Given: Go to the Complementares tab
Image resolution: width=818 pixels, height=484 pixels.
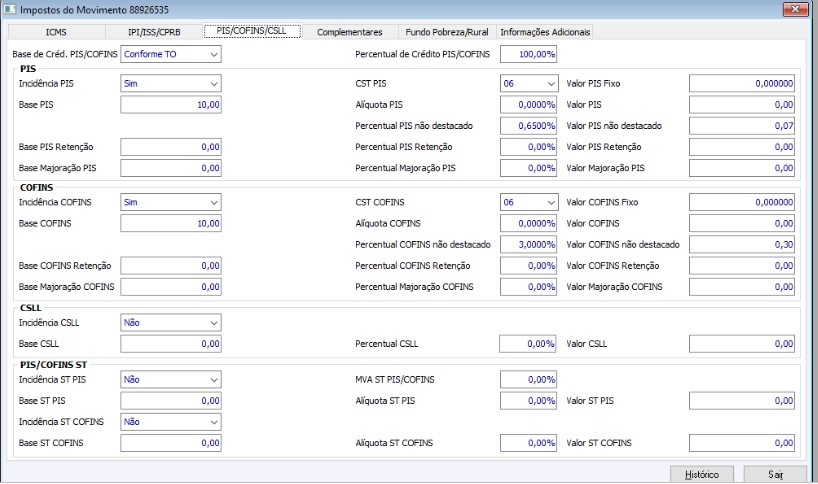Looking at the screenshot, I should (x=349, y=32).
